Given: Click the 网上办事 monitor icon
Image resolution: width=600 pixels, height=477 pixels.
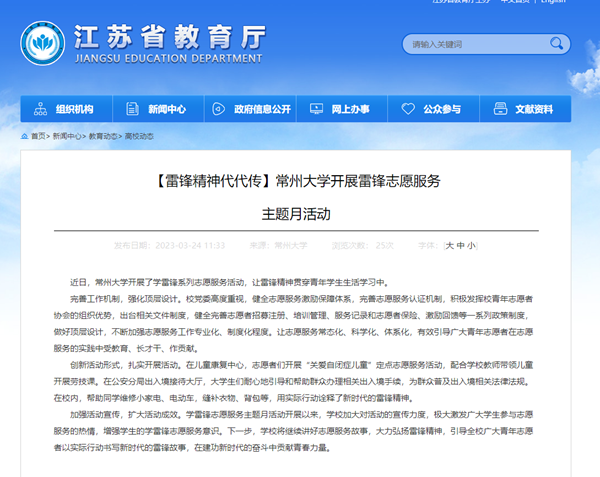Looking at the screenshot, I should [x=315, y=109].
